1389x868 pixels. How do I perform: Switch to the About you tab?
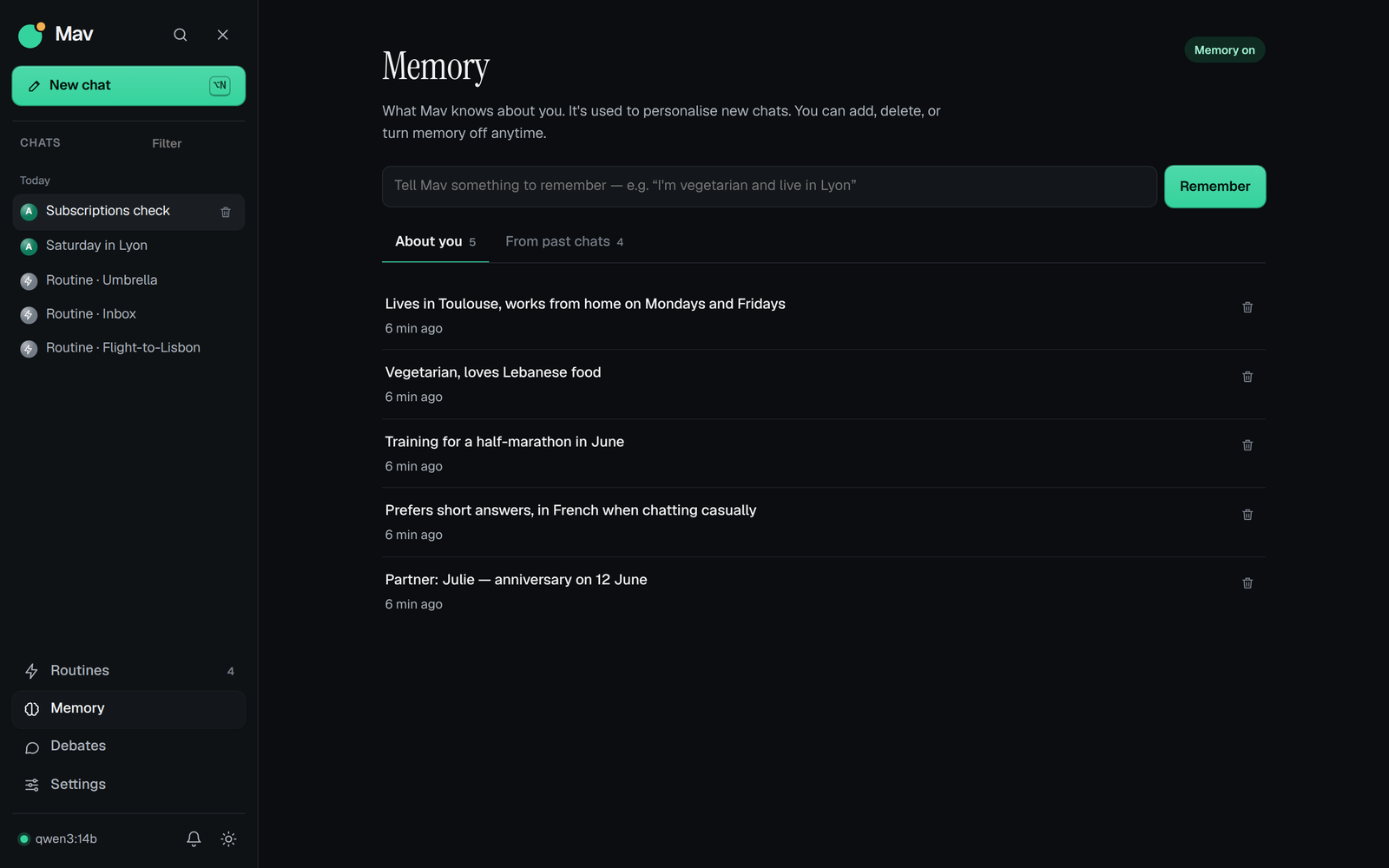[x=435, y=242]
